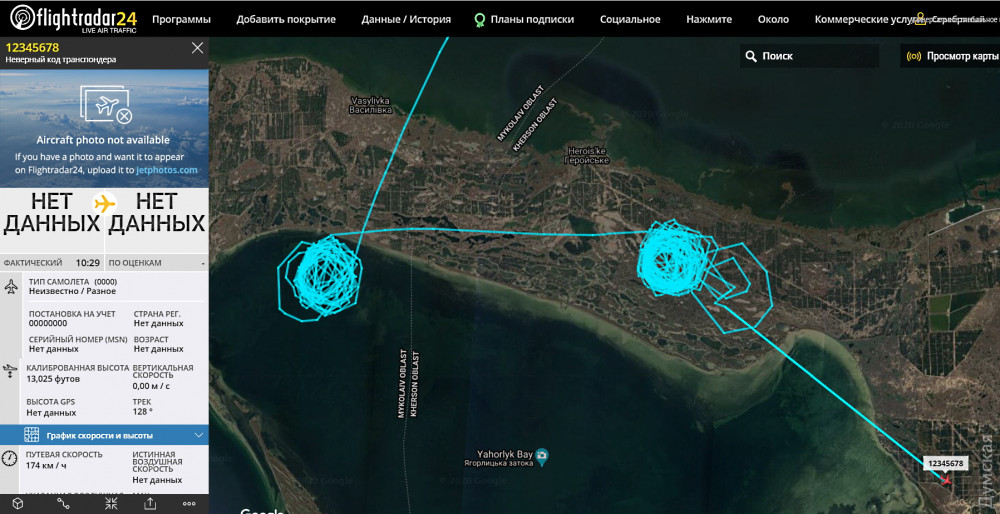Click the 12345678 aircraft label on map
The image size is (1000, 514).
click(945, 463)
